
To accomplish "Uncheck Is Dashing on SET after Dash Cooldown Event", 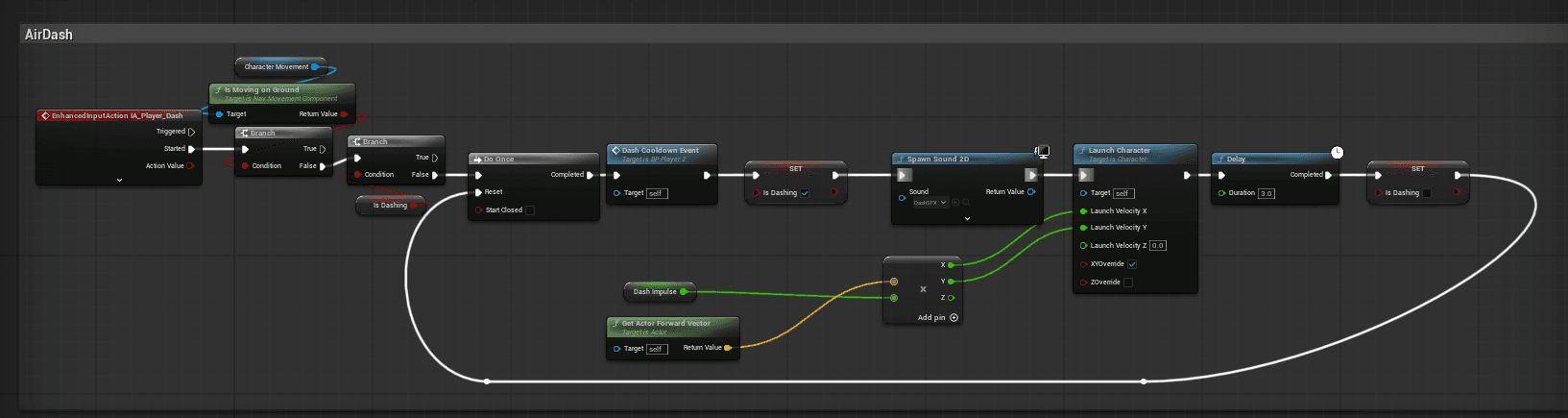I will (805, 193).
